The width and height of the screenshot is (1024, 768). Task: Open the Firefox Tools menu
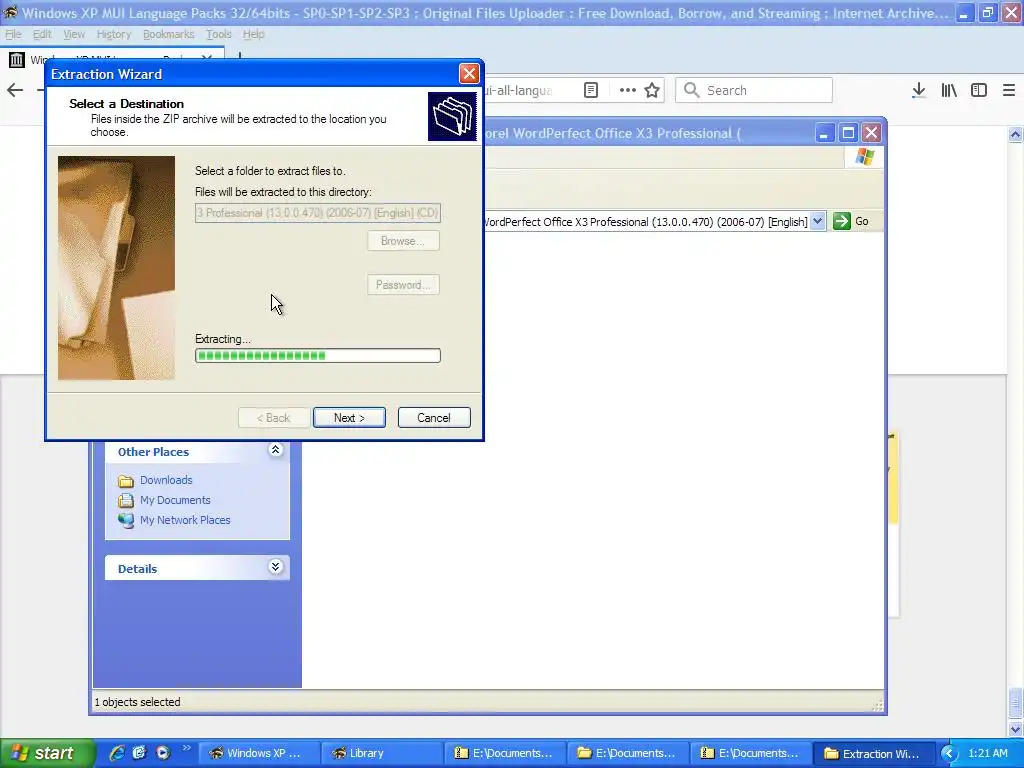[218, 34]
